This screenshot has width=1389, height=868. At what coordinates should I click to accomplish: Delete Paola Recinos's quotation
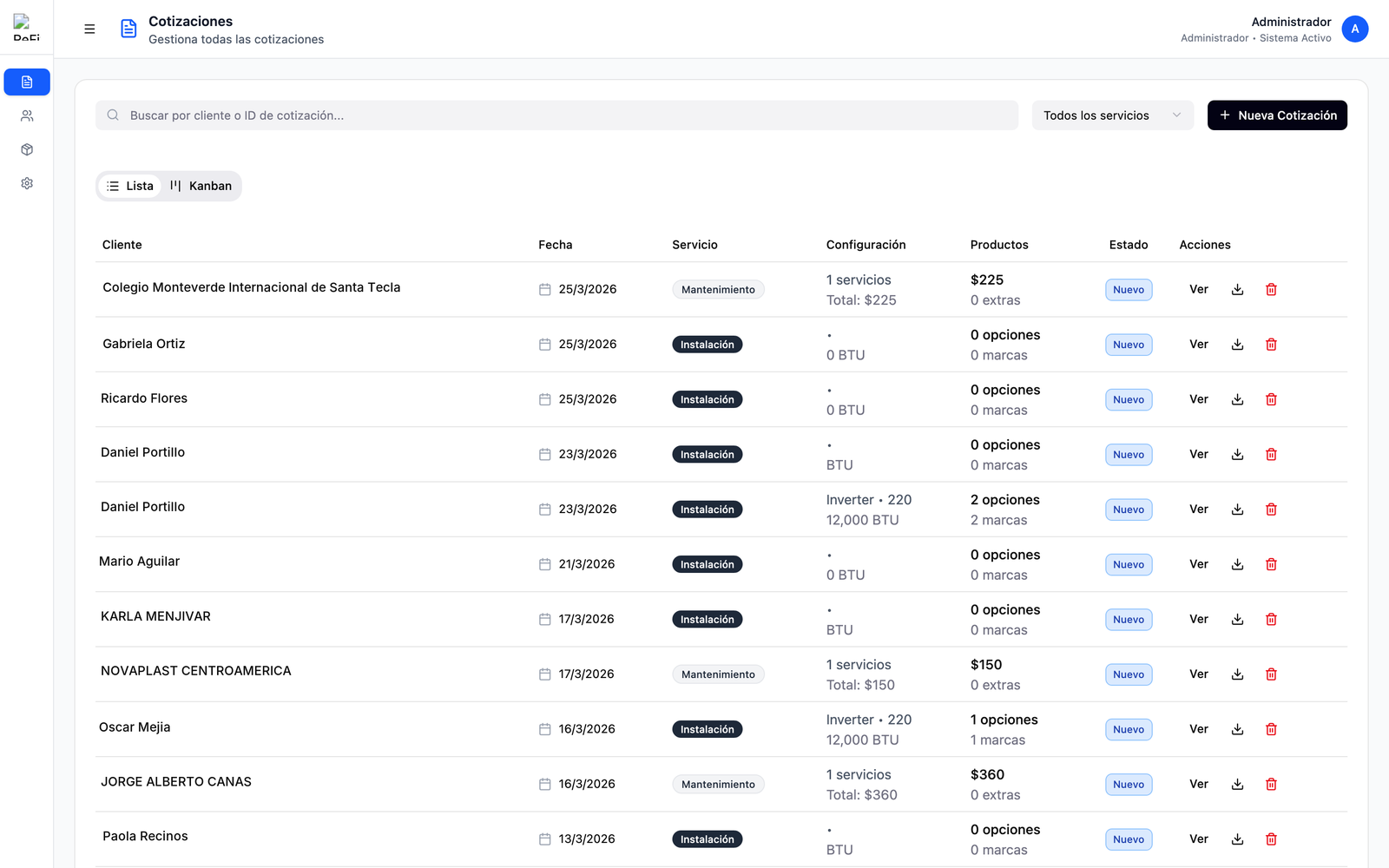coord(1271,839)
